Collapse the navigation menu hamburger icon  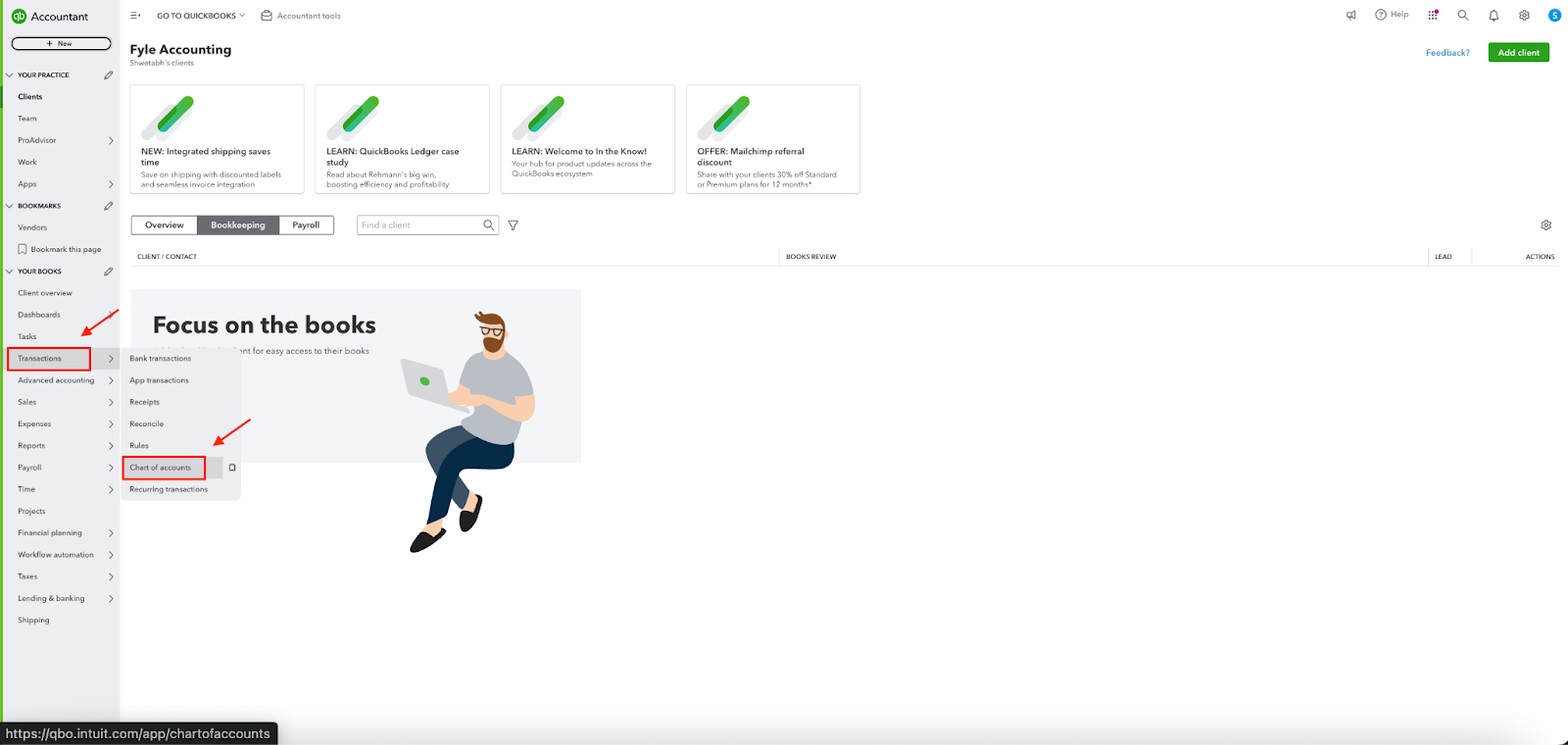(x=135, y=16)
